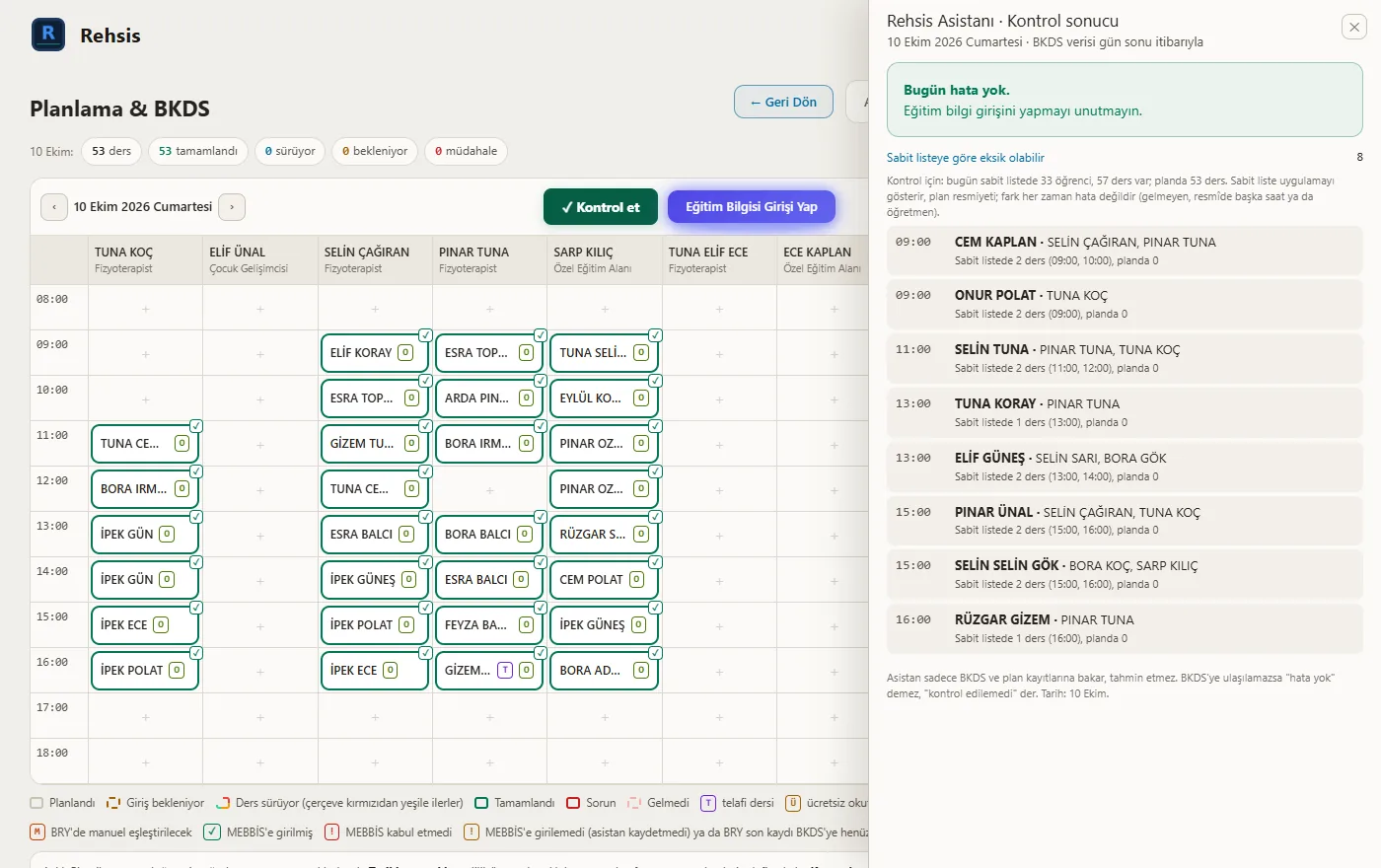1381x868 pixels.
Task: Click the 53 tamamlandı status pill
Action: tap(198, 151)
